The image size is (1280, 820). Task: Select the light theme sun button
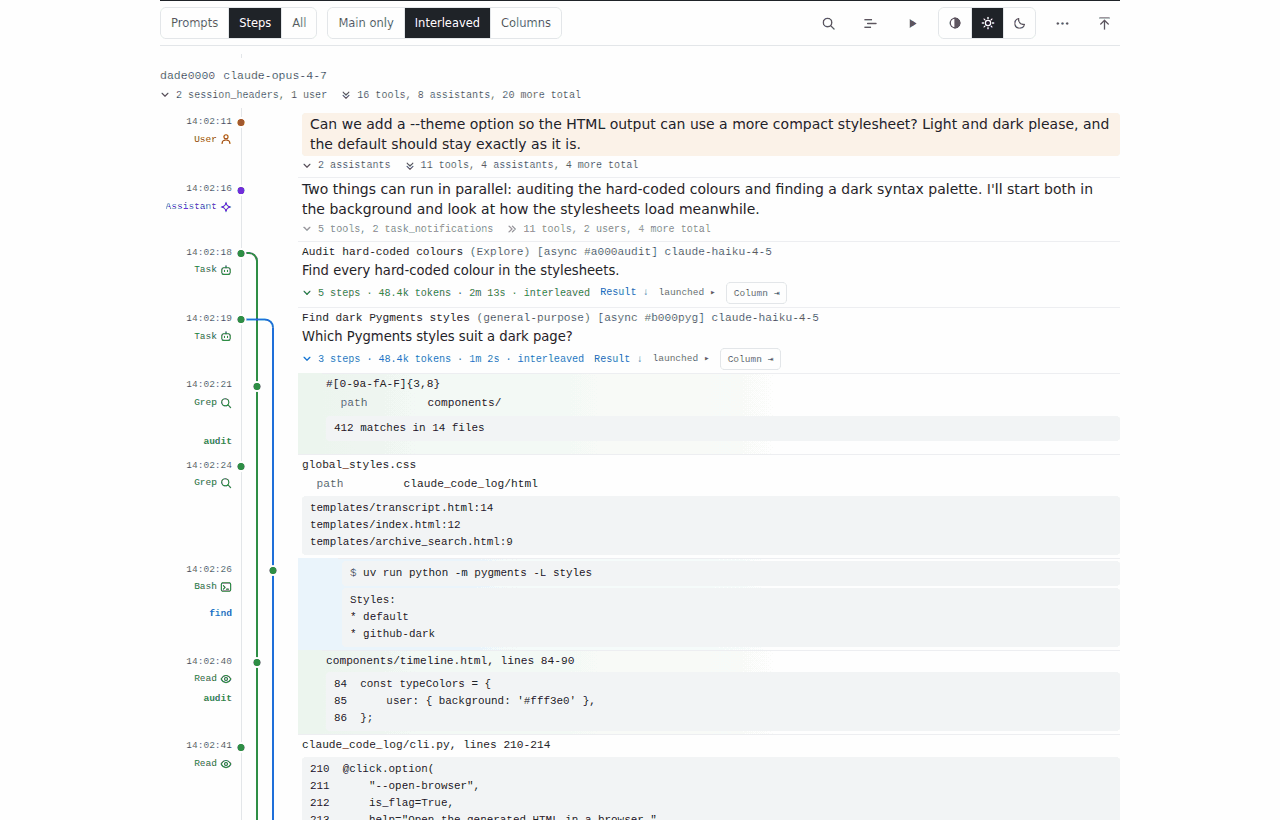(x=987, y=23)
